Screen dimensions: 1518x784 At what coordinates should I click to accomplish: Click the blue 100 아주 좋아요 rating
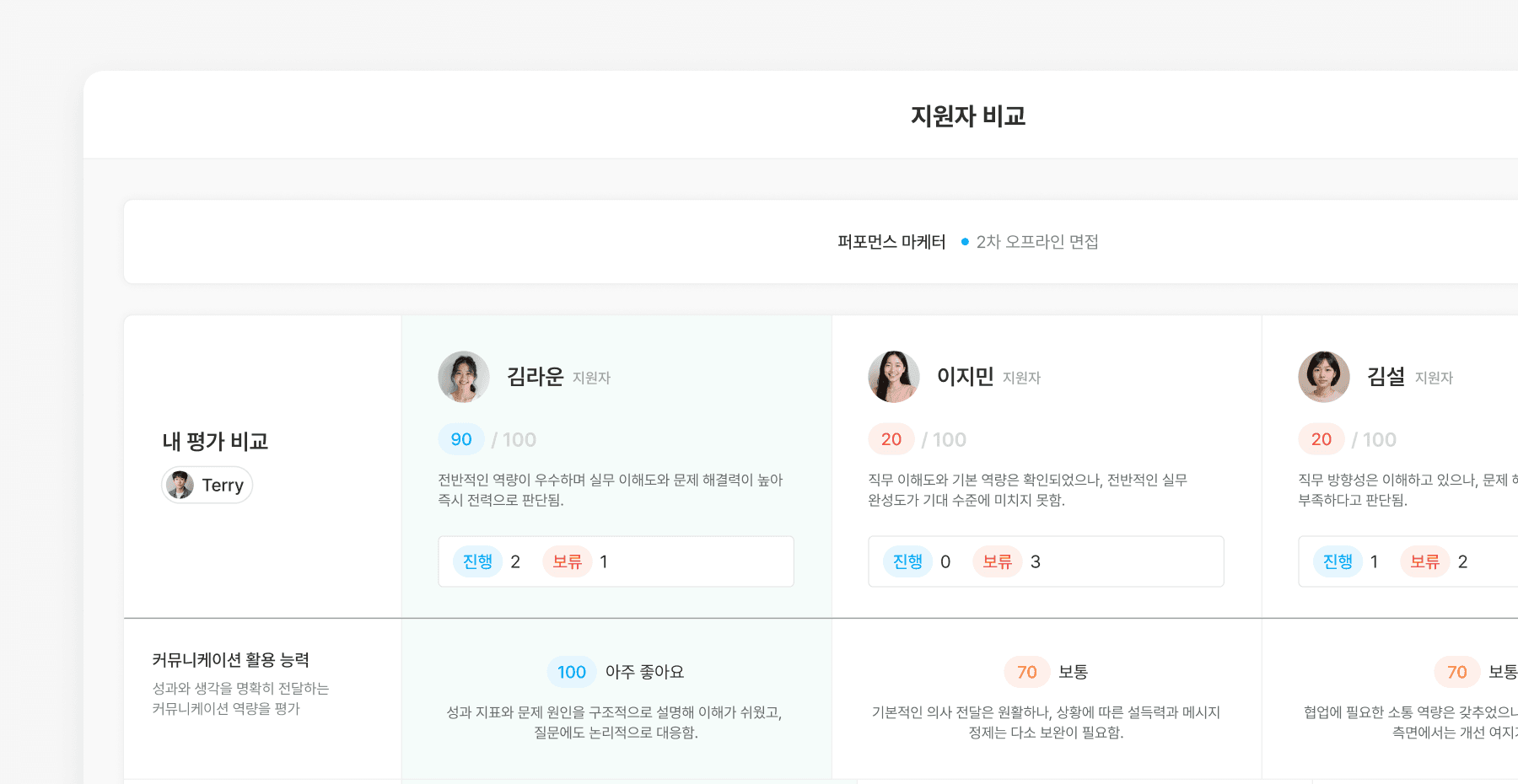[572, 672]
